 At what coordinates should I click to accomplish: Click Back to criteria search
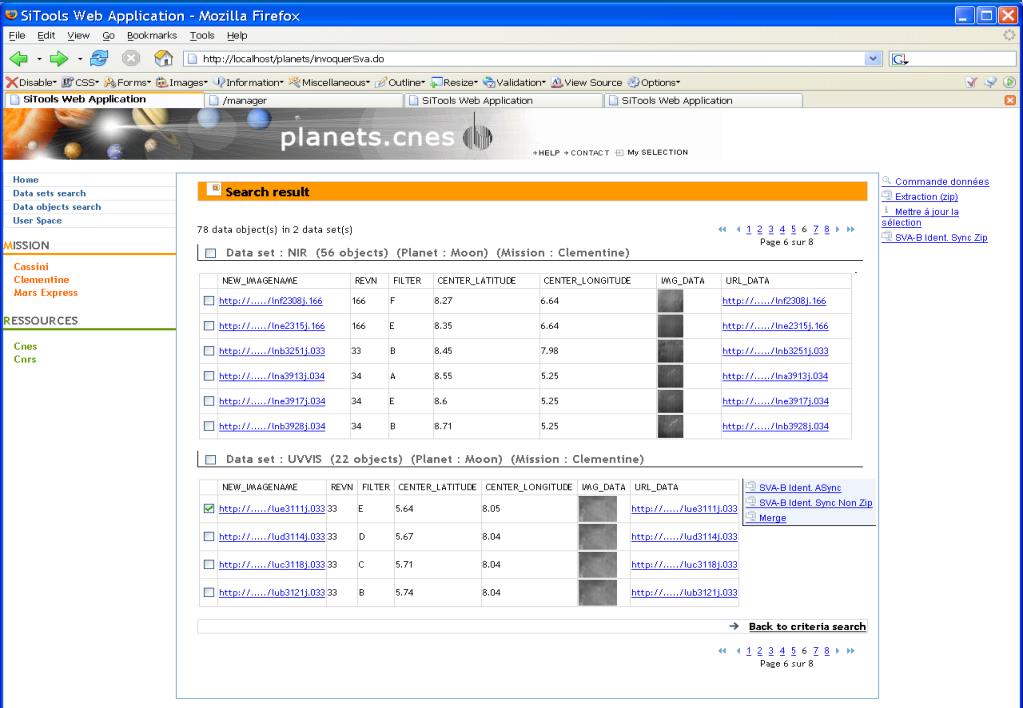click(807, 626)
